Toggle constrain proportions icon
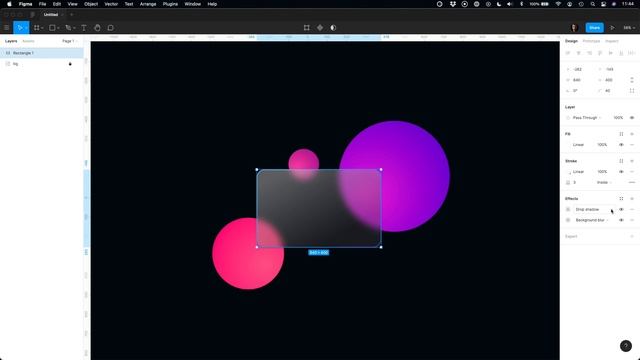Screen dimensions: 640x360 point(632,80)
